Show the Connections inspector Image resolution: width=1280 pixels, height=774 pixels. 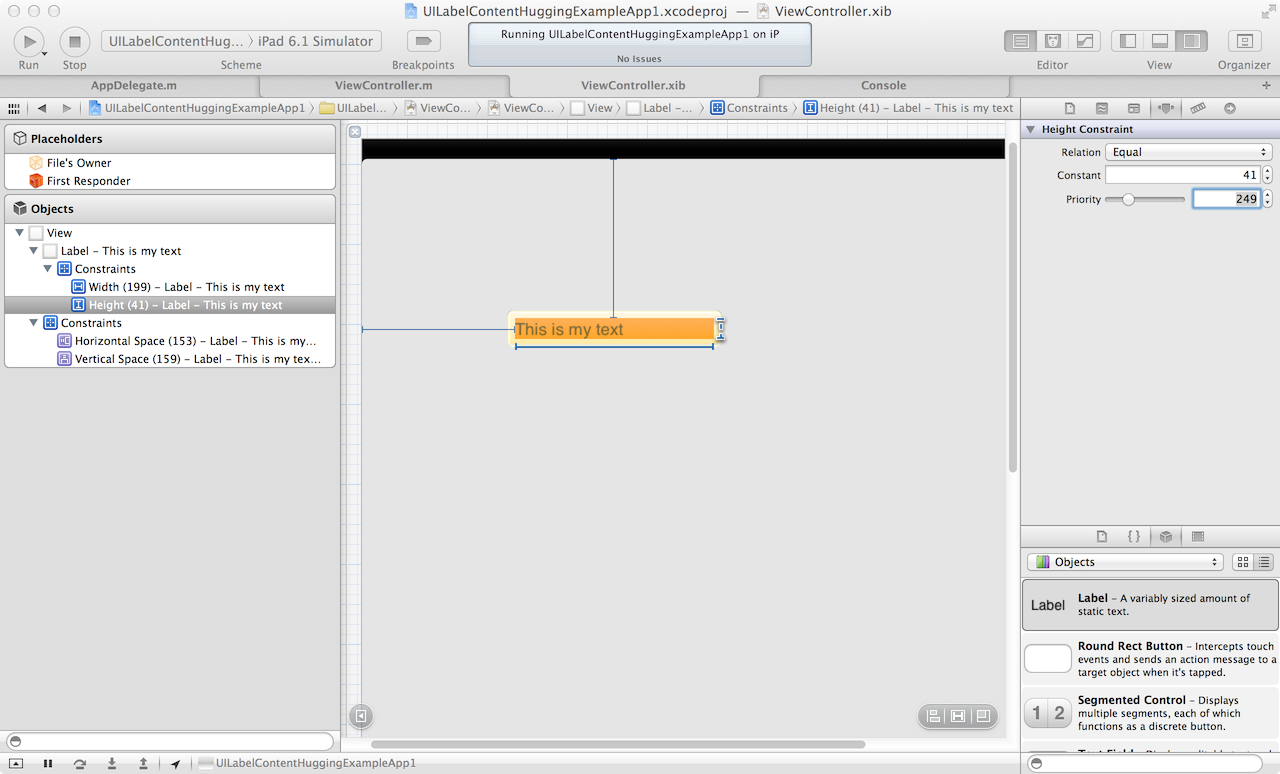click(1230, 108)
